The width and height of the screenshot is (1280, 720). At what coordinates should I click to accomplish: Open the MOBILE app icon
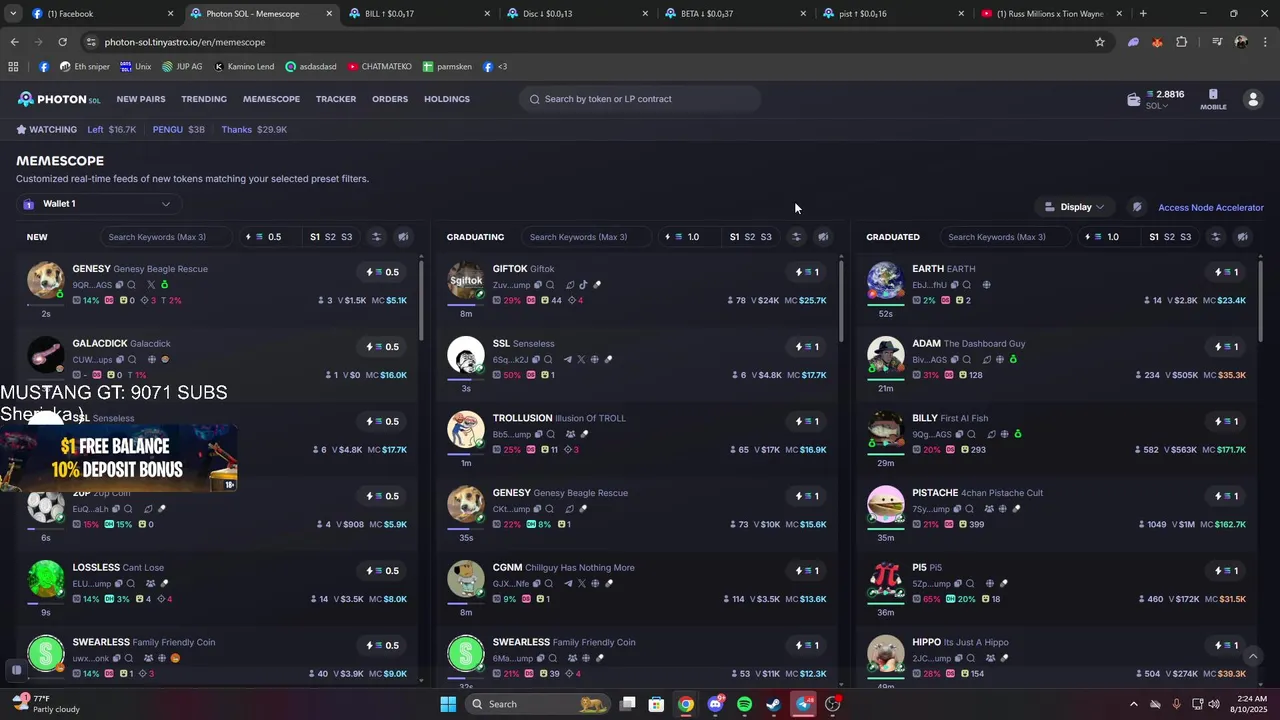point(1213,99)
